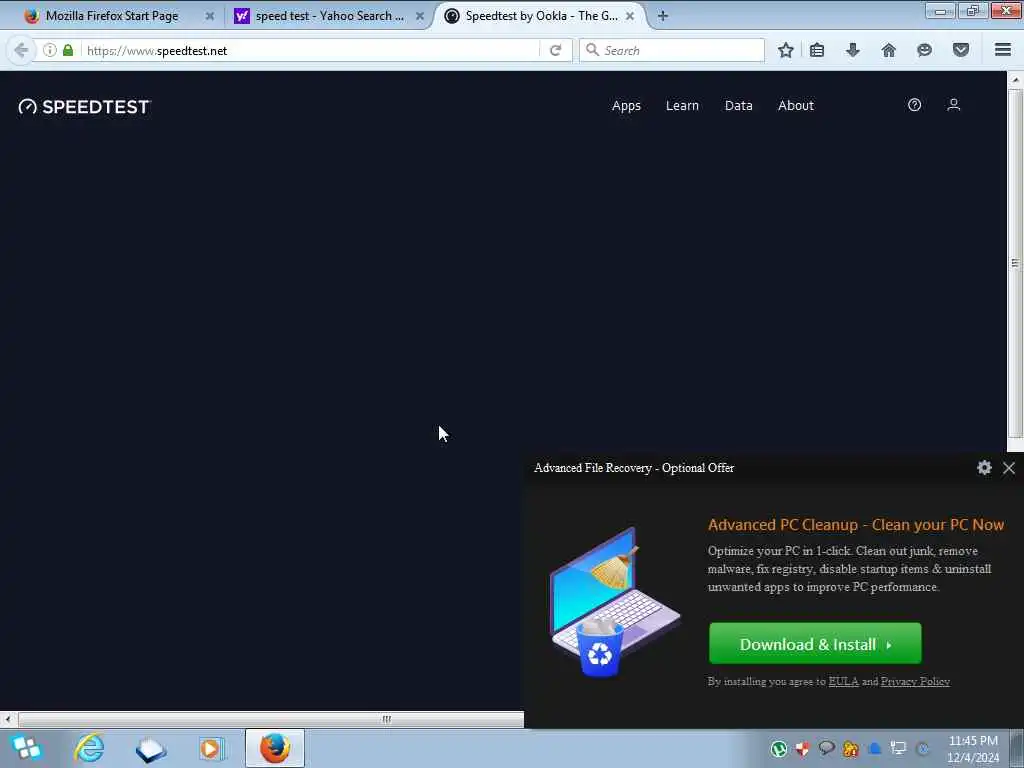Go back with Firefox back arrow
This screenshot has width=1024, height=768.
(x=21, y=50)
